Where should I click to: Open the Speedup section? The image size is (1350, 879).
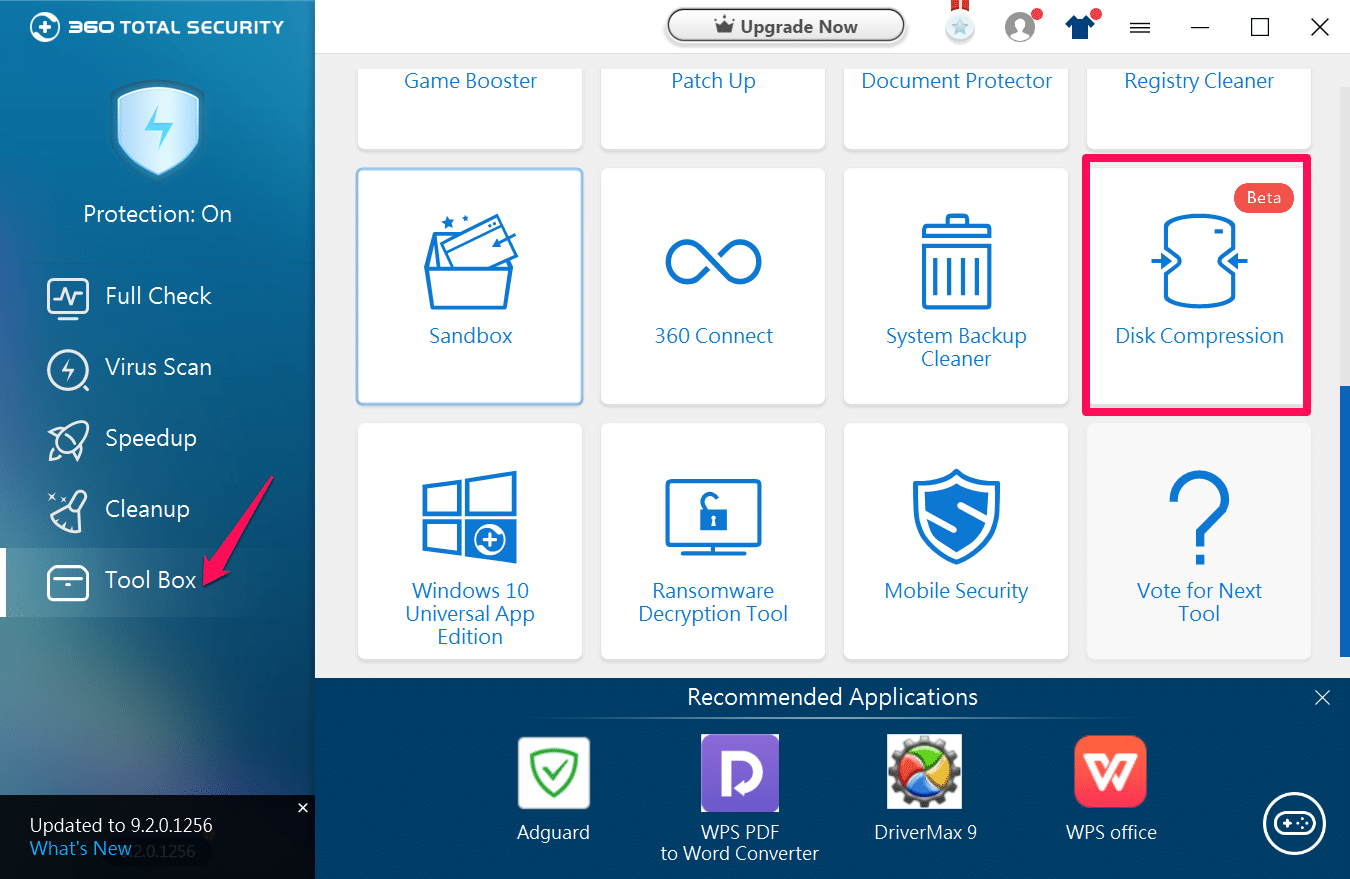pyautogui.click(x=157, y=438)
